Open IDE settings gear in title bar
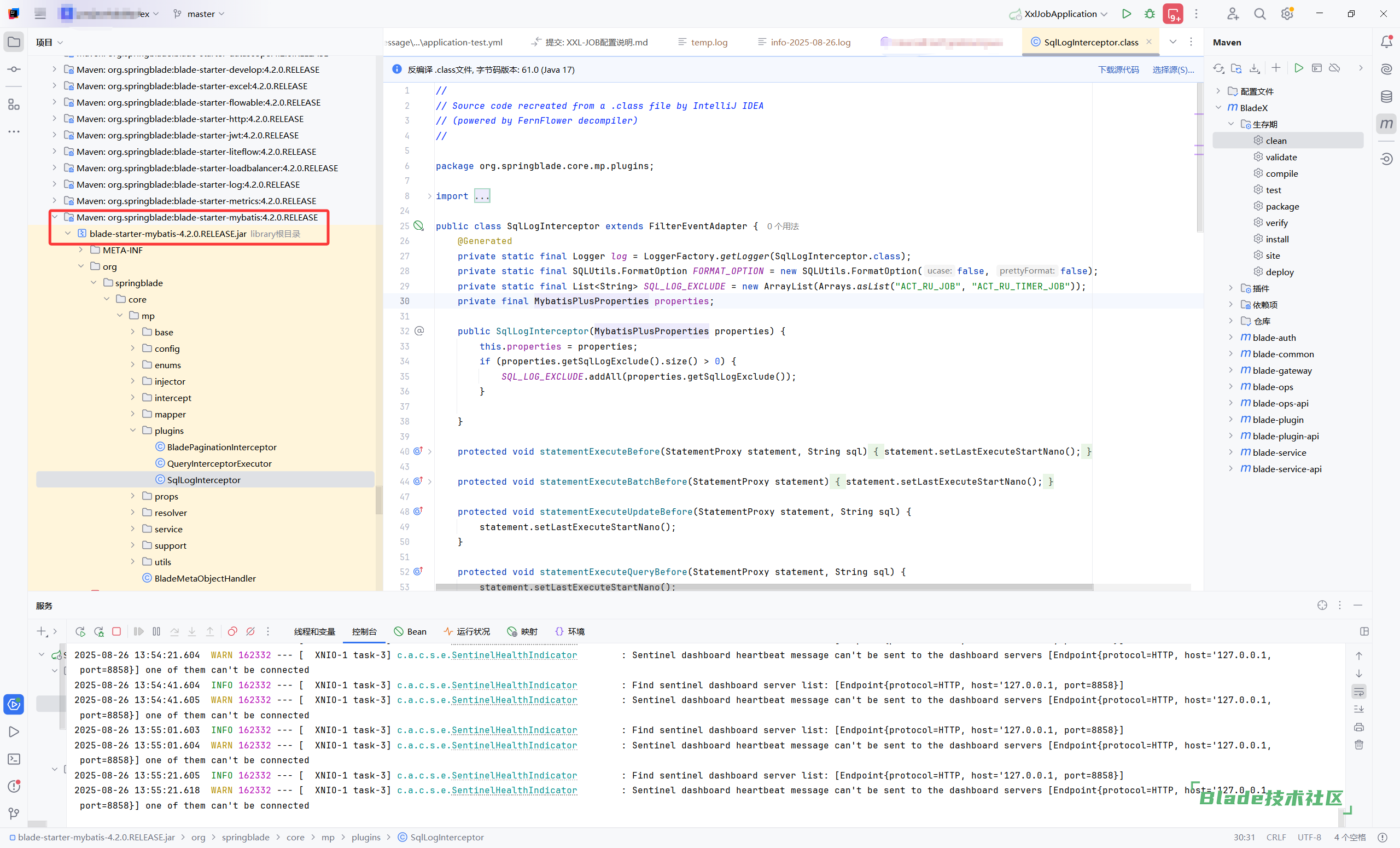The height and width of the screenshot is (848, 1400). coord(1287,14)
